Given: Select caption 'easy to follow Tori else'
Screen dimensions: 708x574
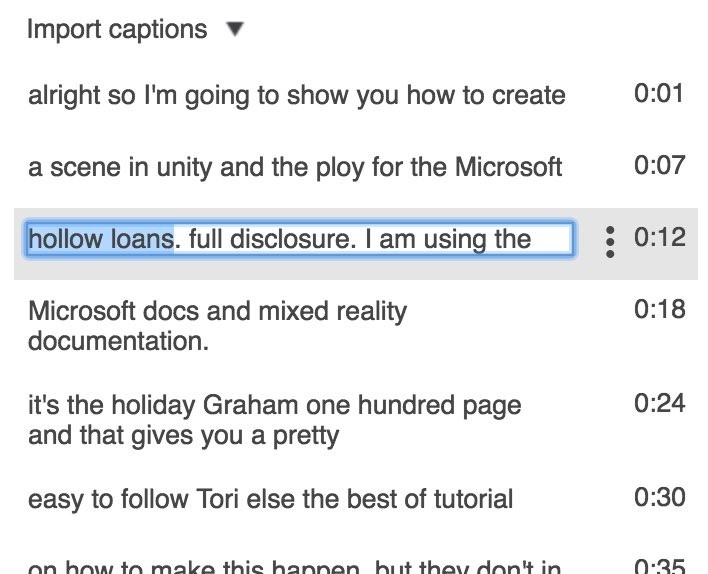Looking at the screenshot, I should point(270,498).
